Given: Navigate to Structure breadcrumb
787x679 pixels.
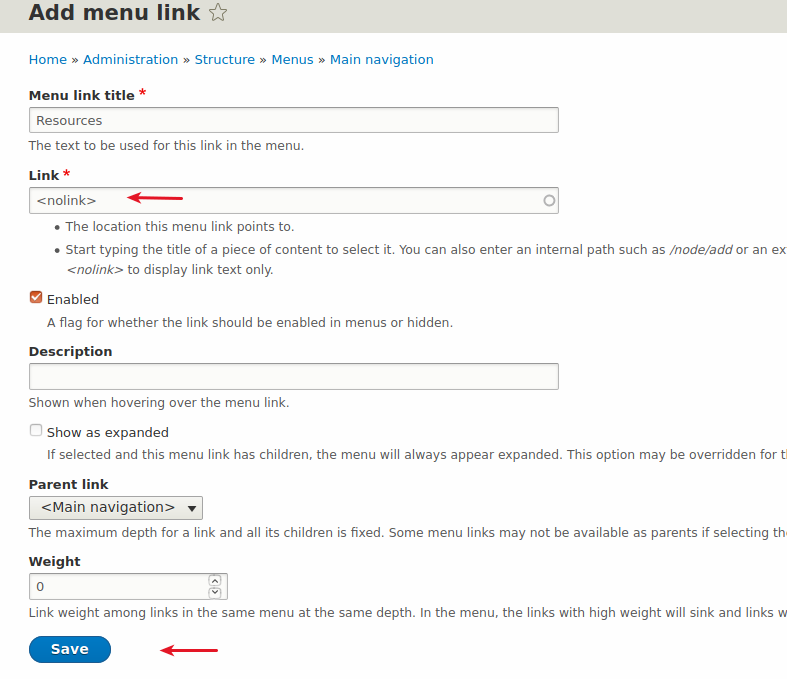Looking at the screenshot, I should coord(225,60).
